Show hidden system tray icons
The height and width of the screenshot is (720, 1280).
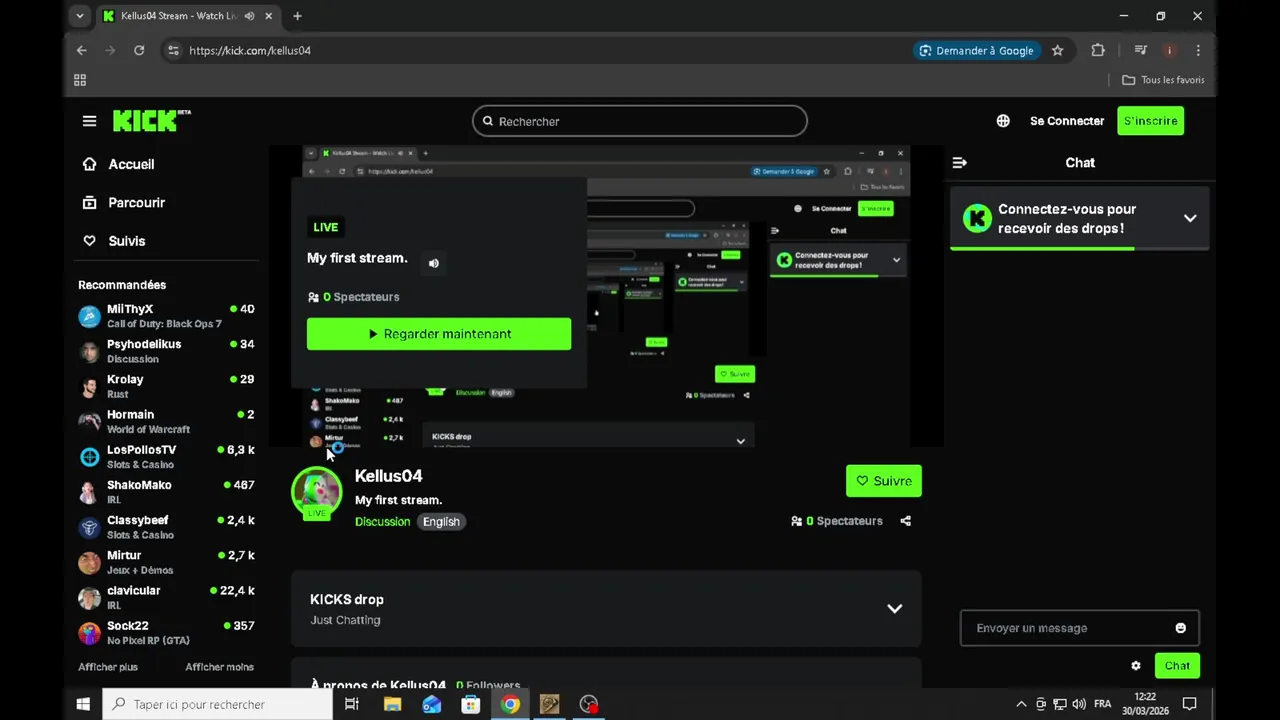(1021, 704)
